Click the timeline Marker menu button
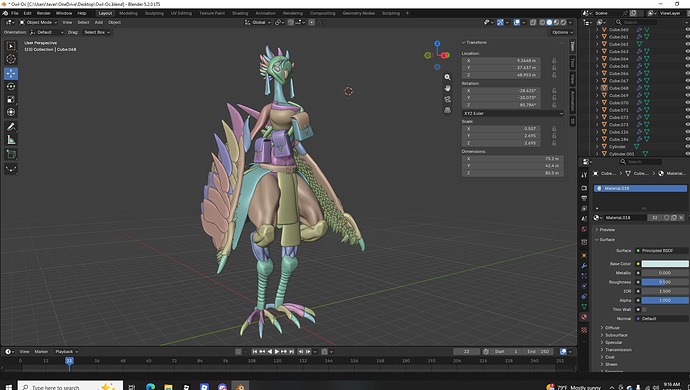 41,351
